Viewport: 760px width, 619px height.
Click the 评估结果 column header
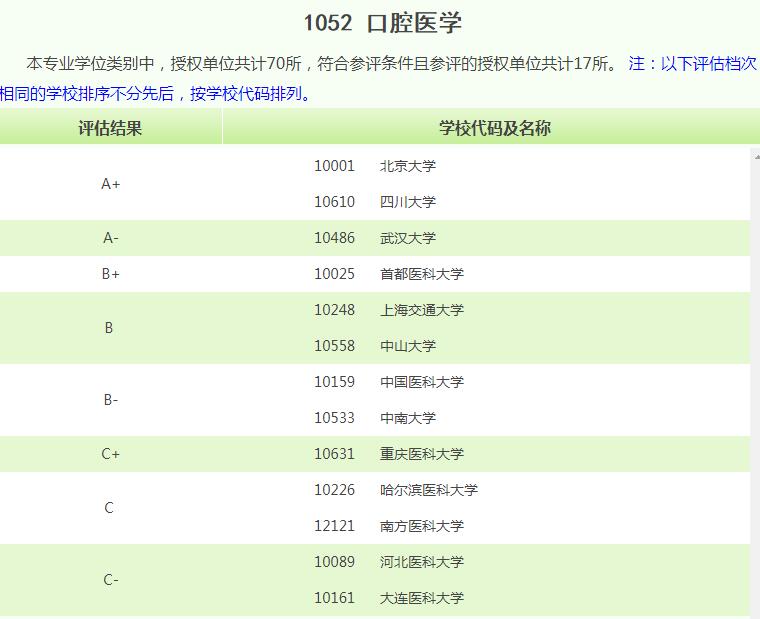pos(110,128)
